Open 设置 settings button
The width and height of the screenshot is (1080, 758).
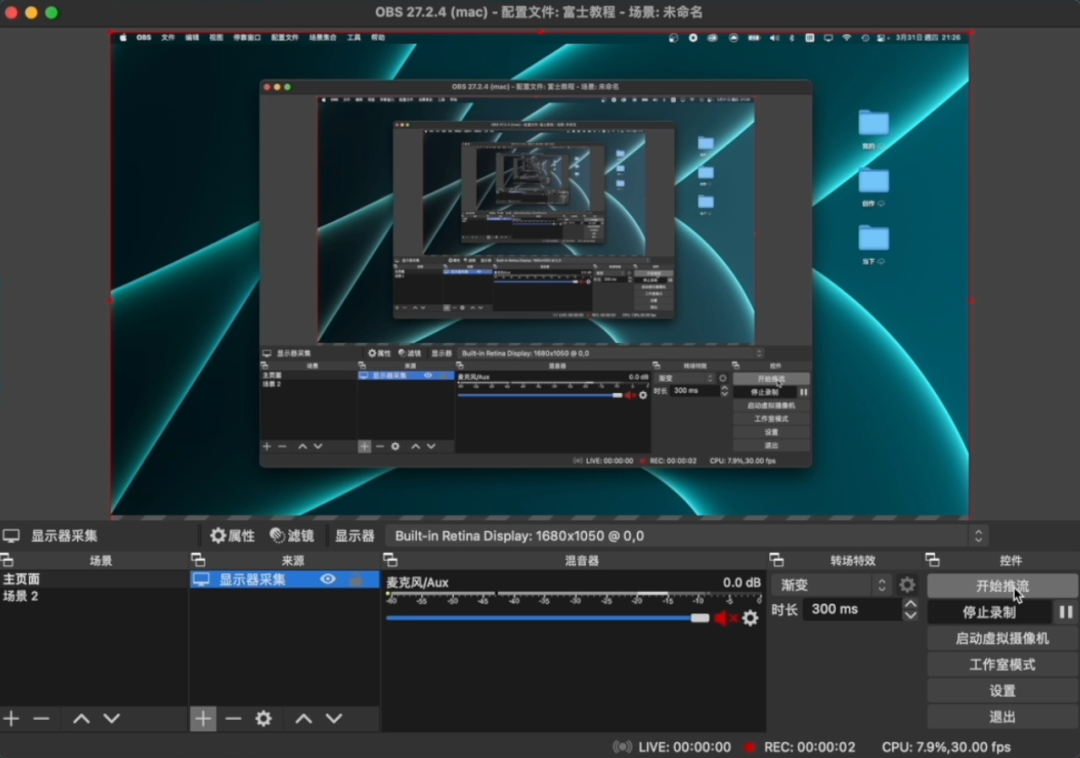point(1002,691)
